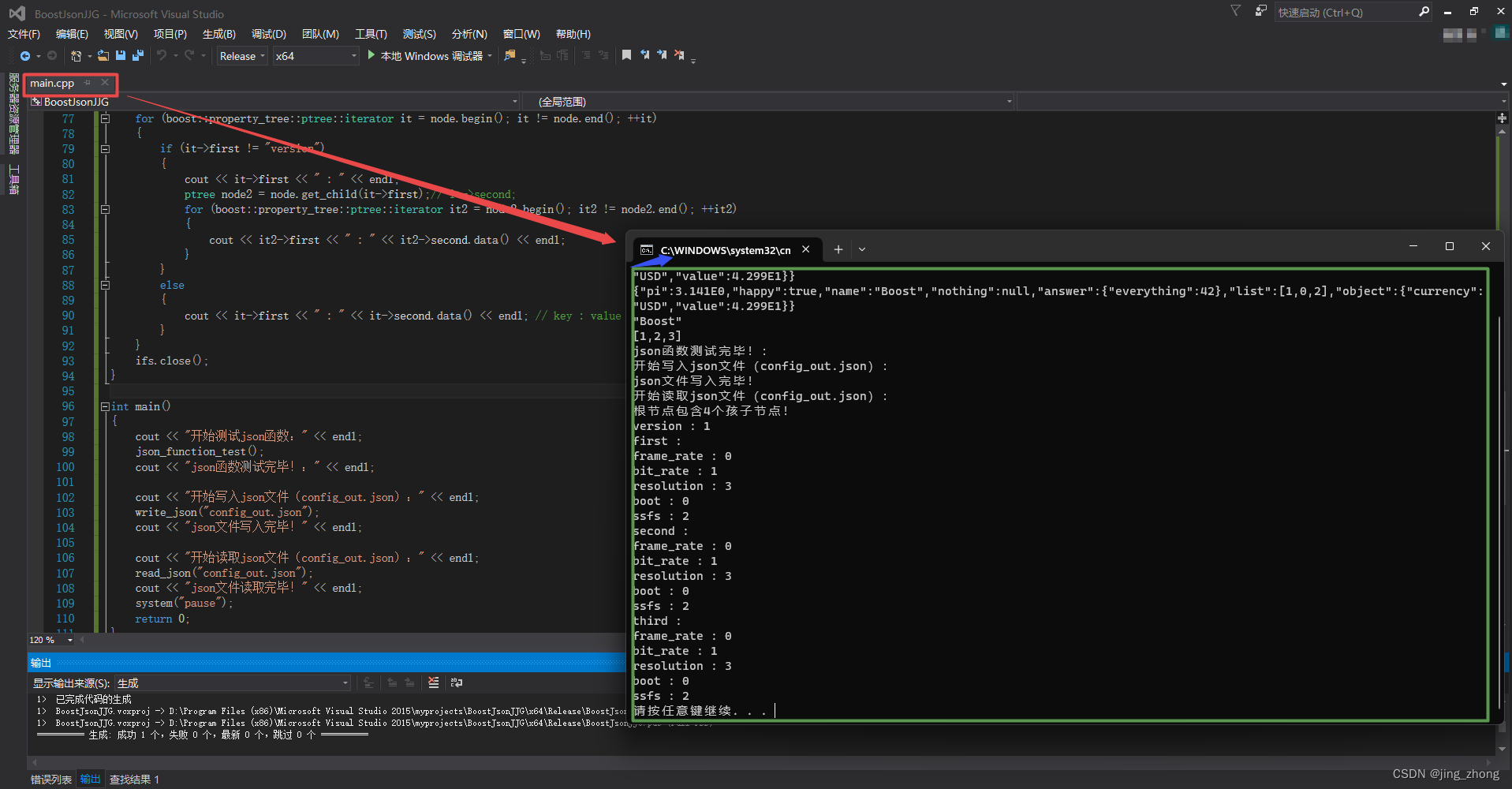Open the 调试(D) menu

(x=268, y=34)
